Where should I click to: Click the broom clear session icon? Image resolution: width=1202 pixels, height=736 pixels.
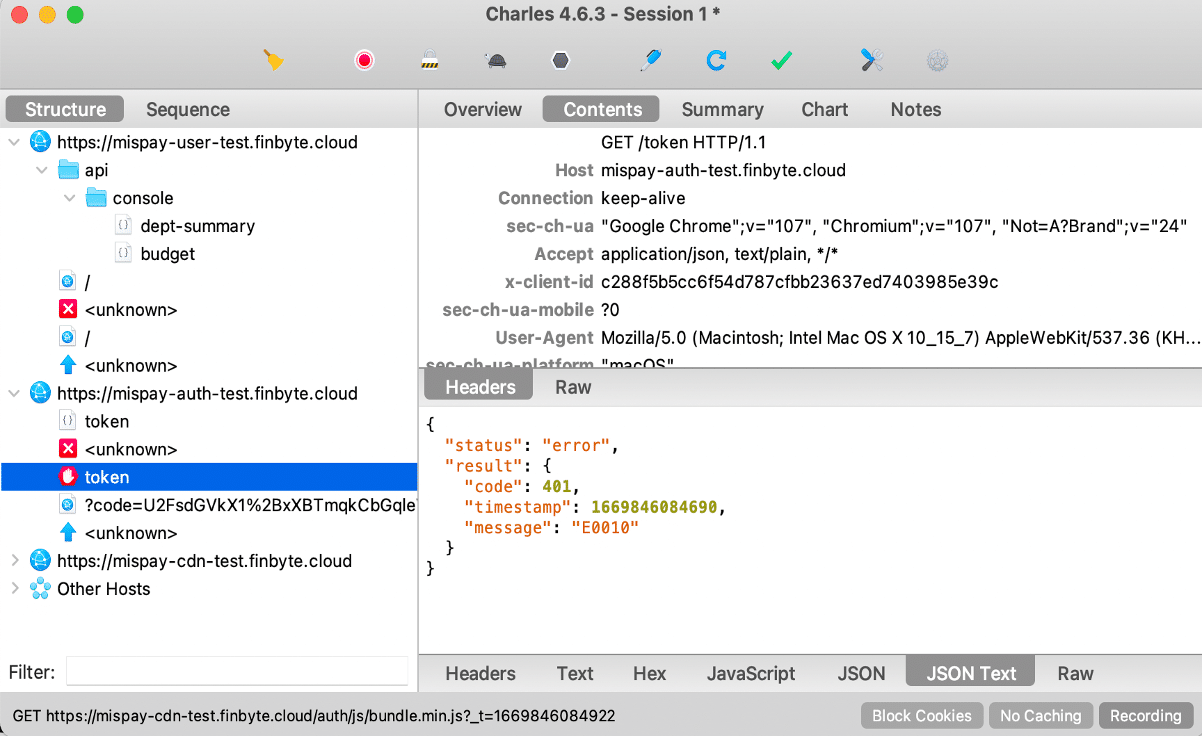point(274,61)
